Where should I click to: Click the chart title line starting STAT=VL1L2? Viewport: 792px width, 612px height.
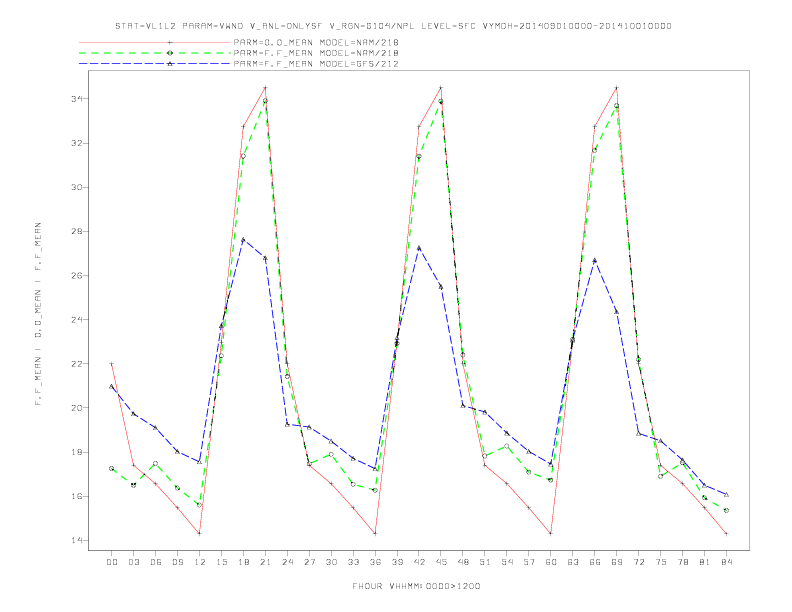(x=393, y=26)
